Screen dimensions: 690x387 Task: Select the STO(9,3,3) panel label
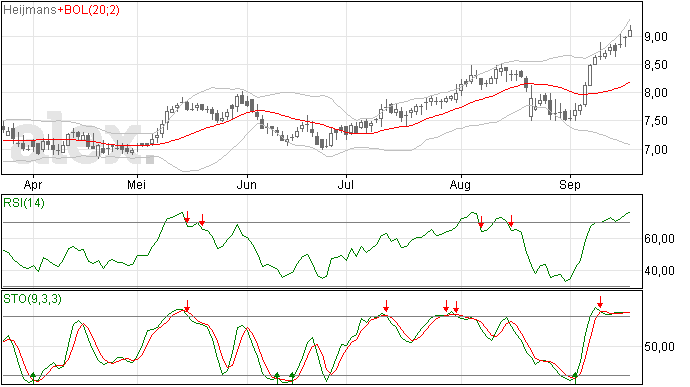click(x=32, y=299)
